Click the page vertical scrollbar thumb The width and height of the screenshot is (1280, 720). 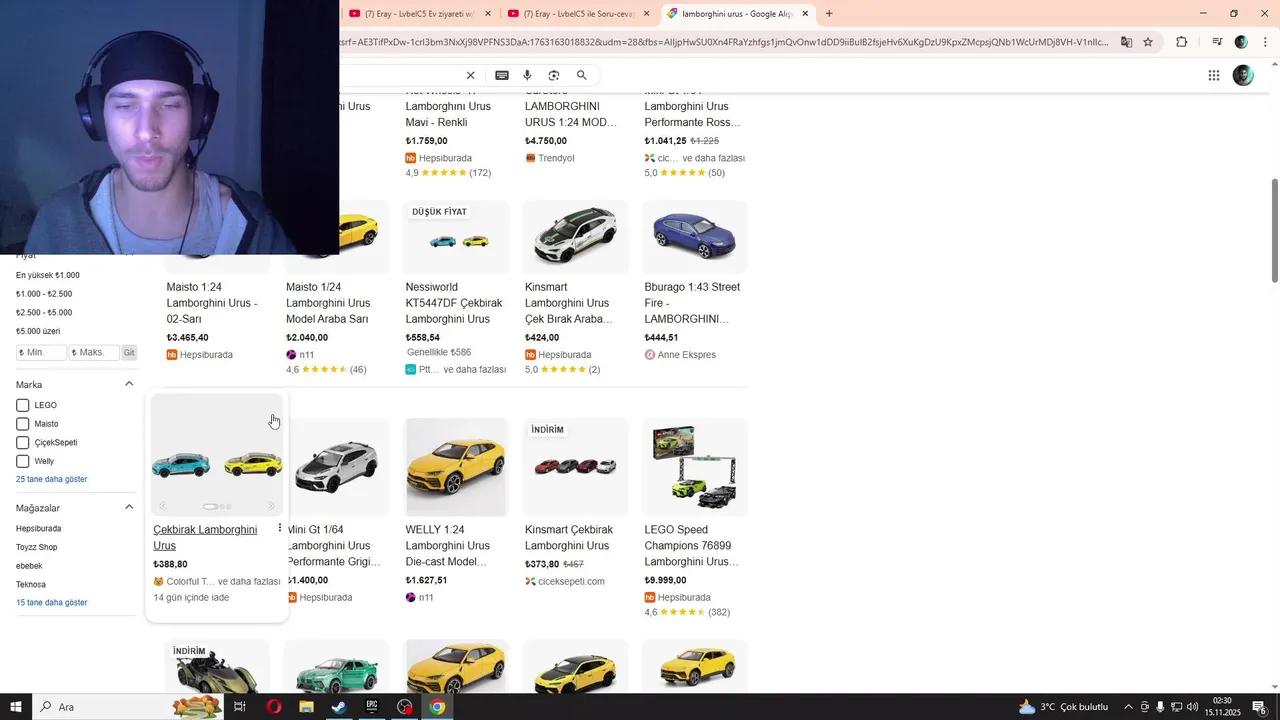(1274, 230)
